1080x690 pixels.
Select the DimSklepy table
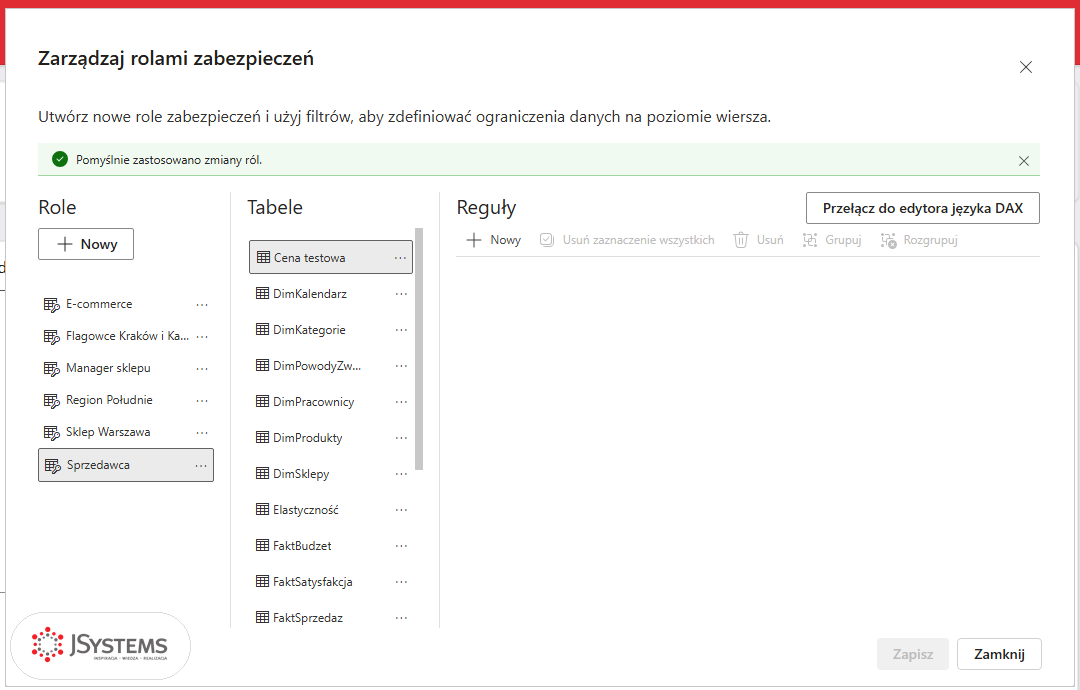[x=331, y=474]
